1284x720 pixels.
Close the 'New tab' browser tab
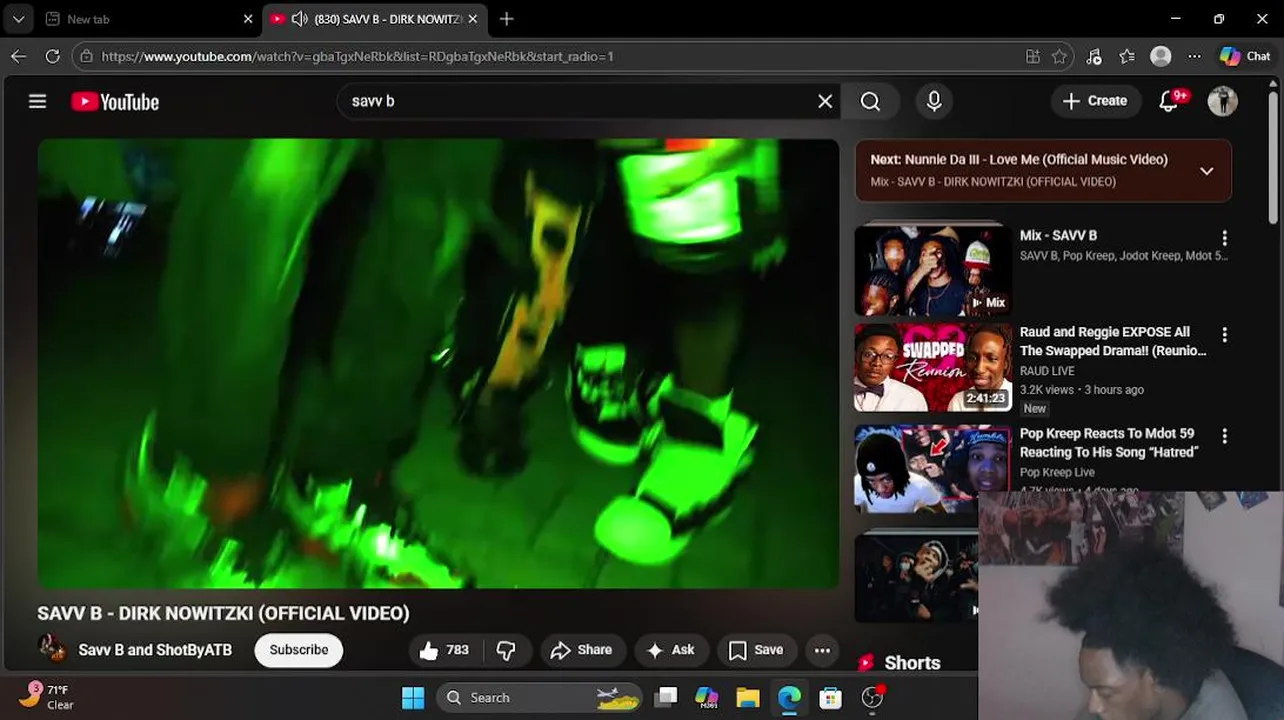(x=248, y=19)
